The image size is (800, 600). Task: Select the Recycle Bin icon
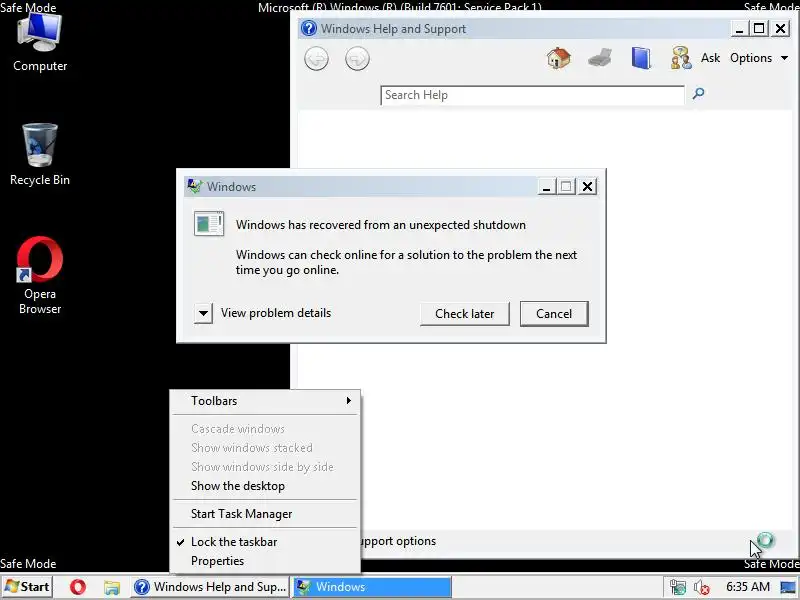point(40,155)
